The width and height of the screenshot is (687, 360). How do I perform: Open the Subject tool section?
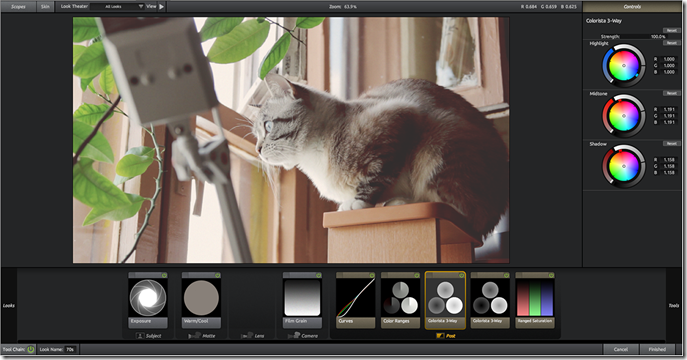148,335
